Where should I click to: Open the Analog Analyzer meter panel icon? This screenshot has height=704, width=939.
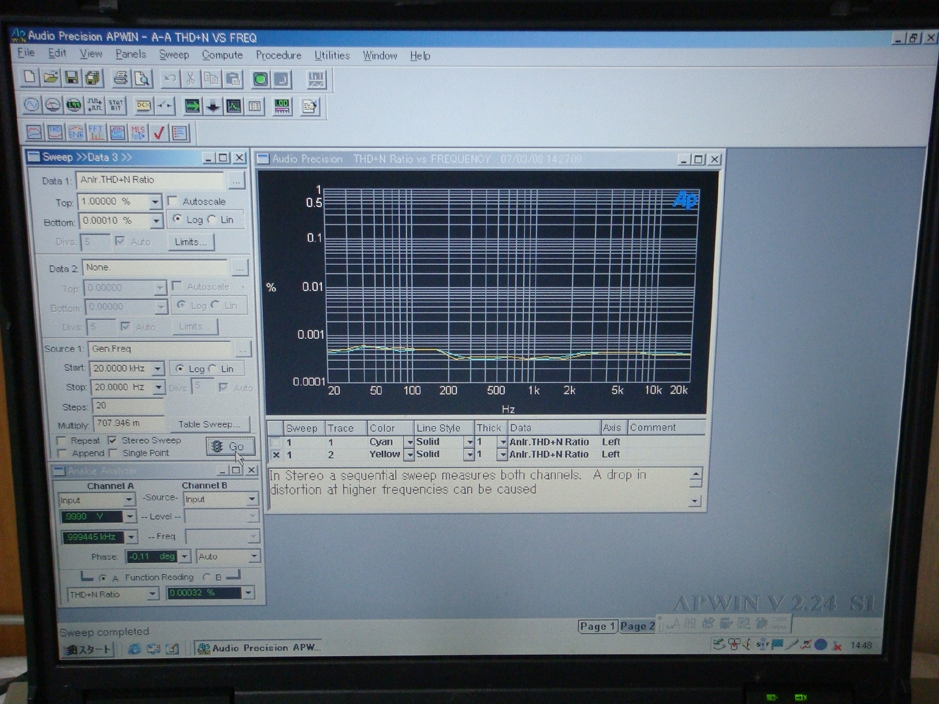(x=53, y=105)
